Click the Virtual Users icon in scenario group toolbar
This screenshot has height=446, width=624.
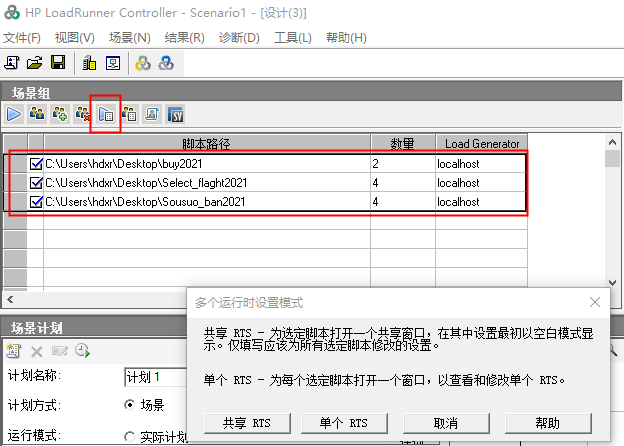point(37,114)
